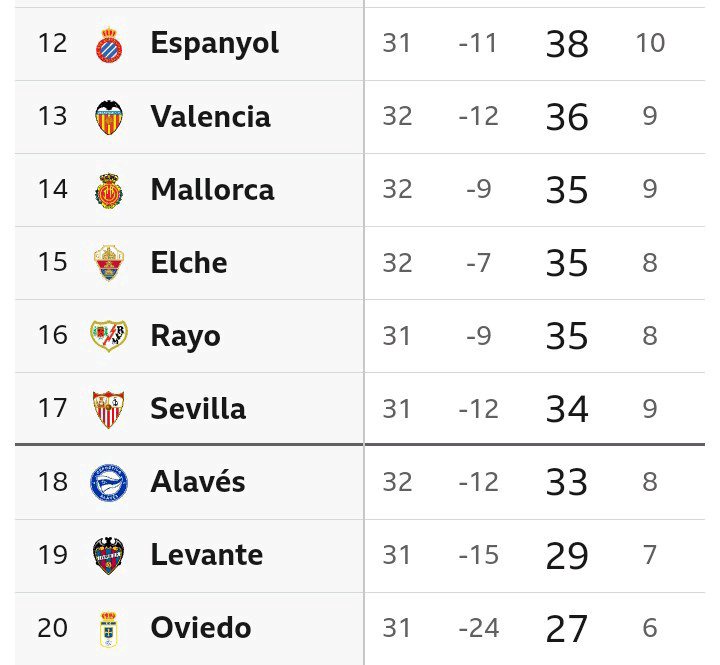The width and height of the screenshot is (720, 665).
Task: Select the Alavés team name
Action: tap(198, 481)
